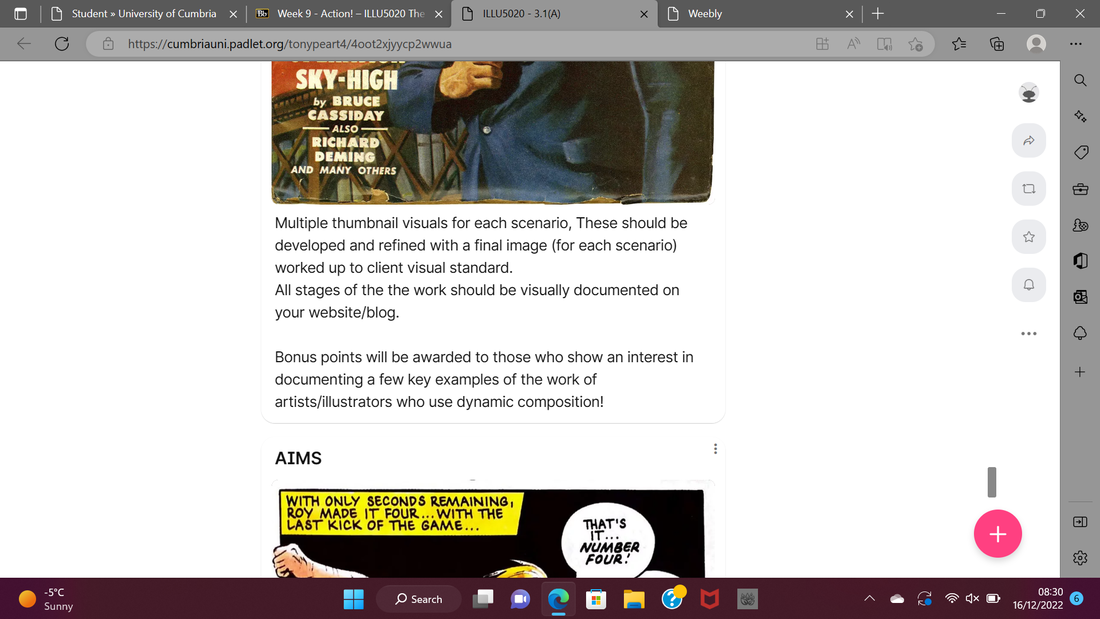Switch to Student » University of Cumbria tab
The width and height of the screenshot is (1100, 619).
point(144,13)
